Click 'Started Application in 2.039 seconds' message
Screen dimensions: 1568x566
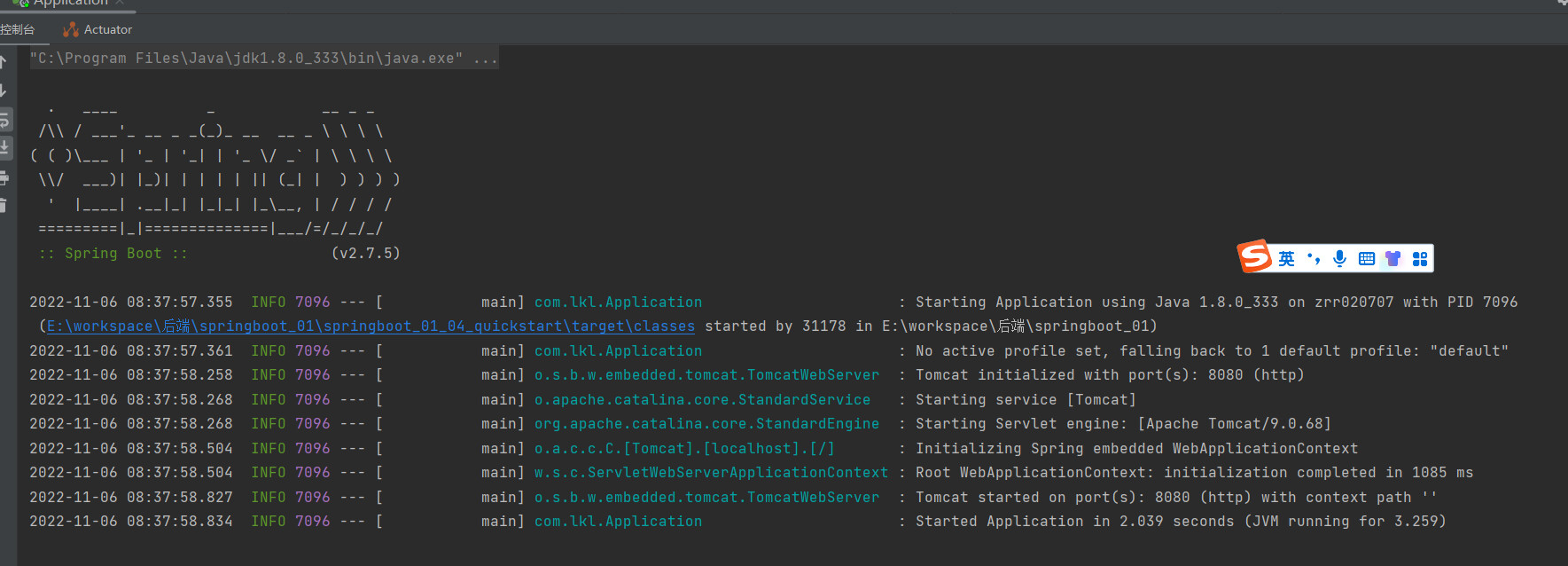[x=1181, y=522]
